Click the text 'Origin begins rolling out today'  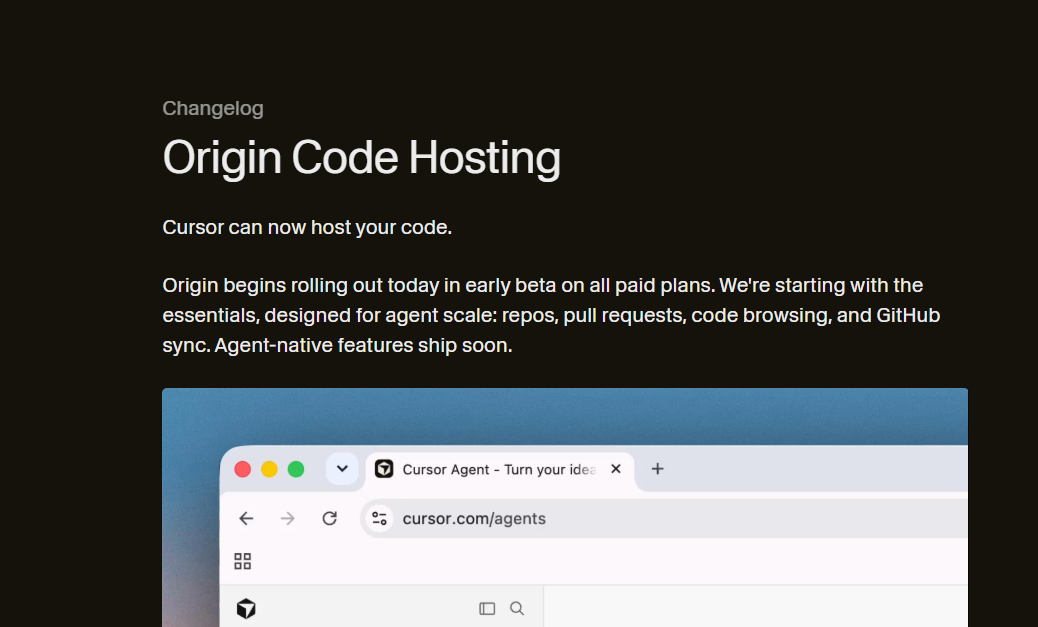(301, 285)
